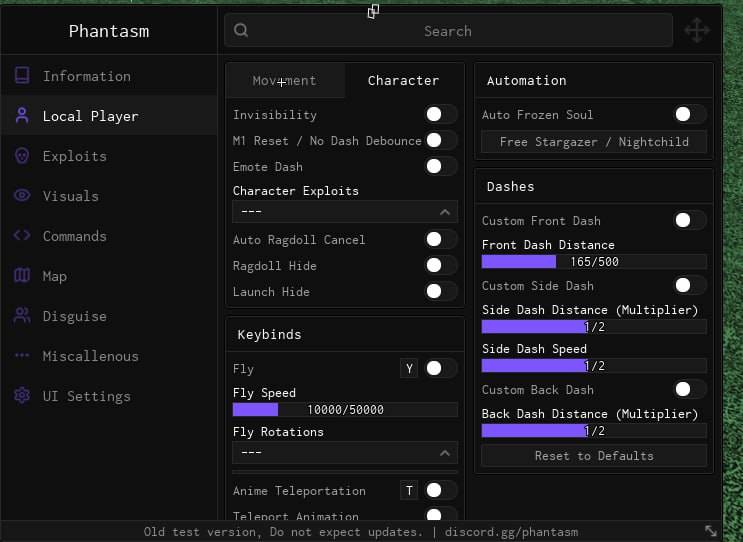The height and width of the screenshot is (542, 743).
Task: Click the search magnifier icon
Action: [241, 30]
